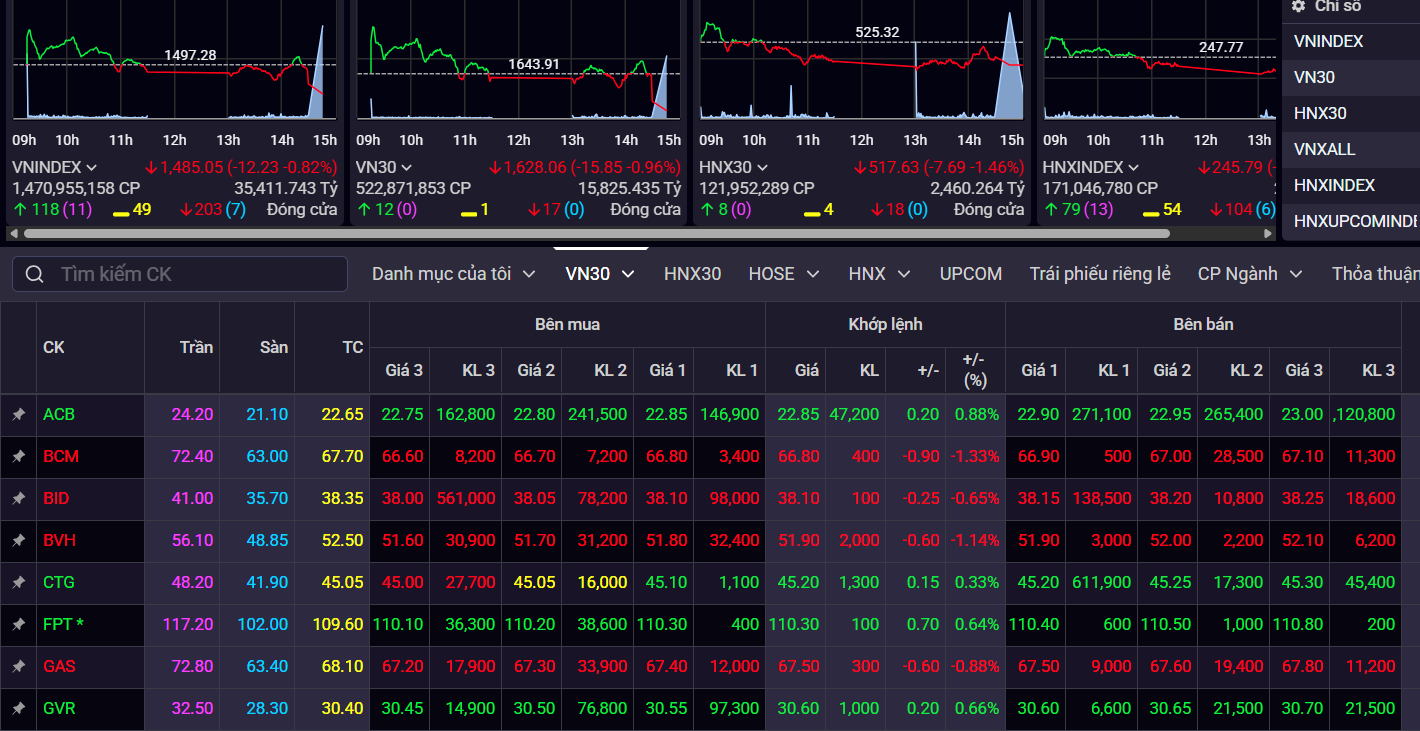Image resolution: width=1420 pixels, height=731 pixels.
Task: Select VNXALL in index list
Action: click(x=1351, y=150)
